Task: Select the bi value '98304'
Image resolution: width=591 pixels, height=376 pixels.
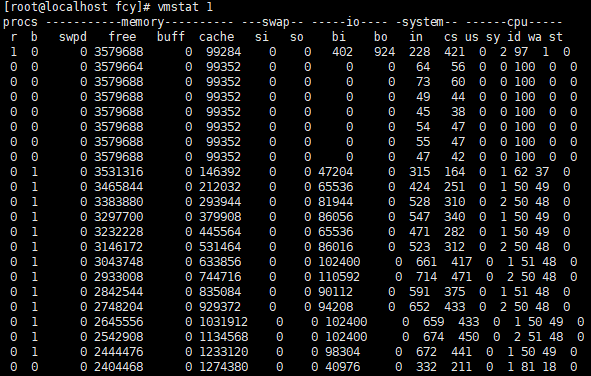Action: (343, 352)
